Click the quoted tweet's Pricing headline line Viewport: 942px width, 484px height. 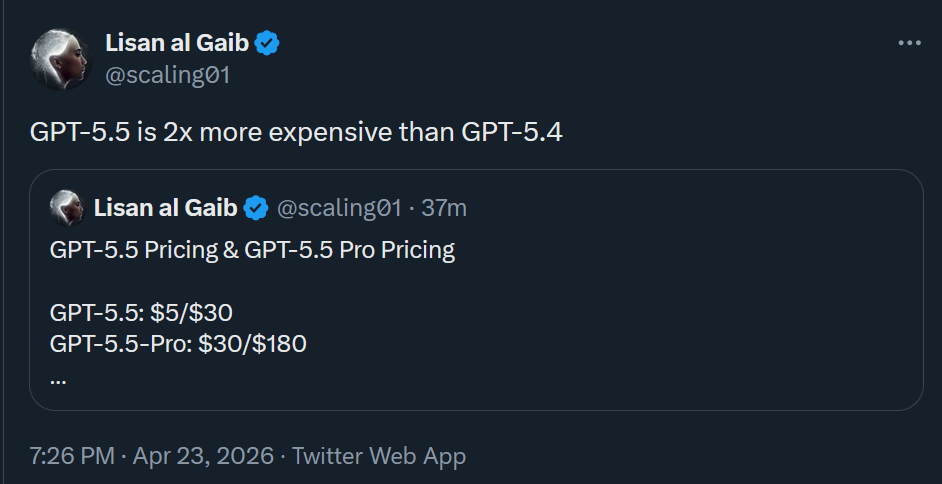tap(252, 250)
